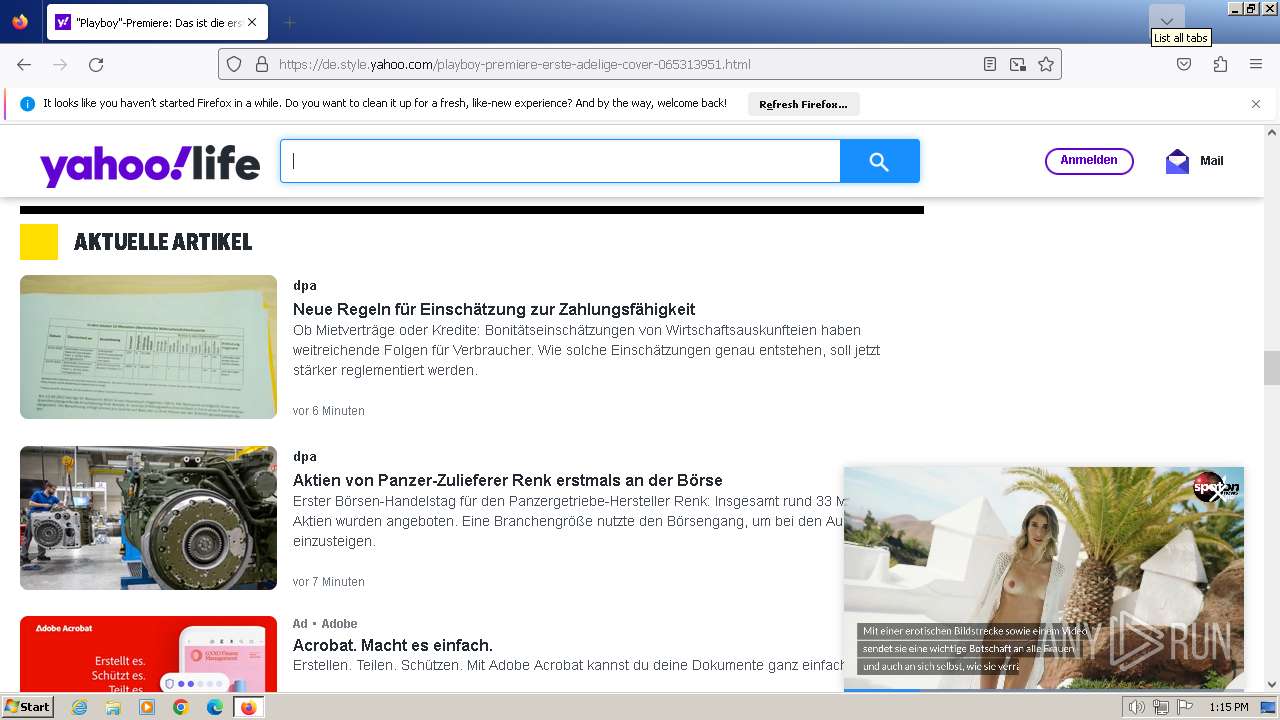Launch Microsoft Edge from taskbar
The height and width of the screenshot is (720, 1280).
click(x=215, y=707)
